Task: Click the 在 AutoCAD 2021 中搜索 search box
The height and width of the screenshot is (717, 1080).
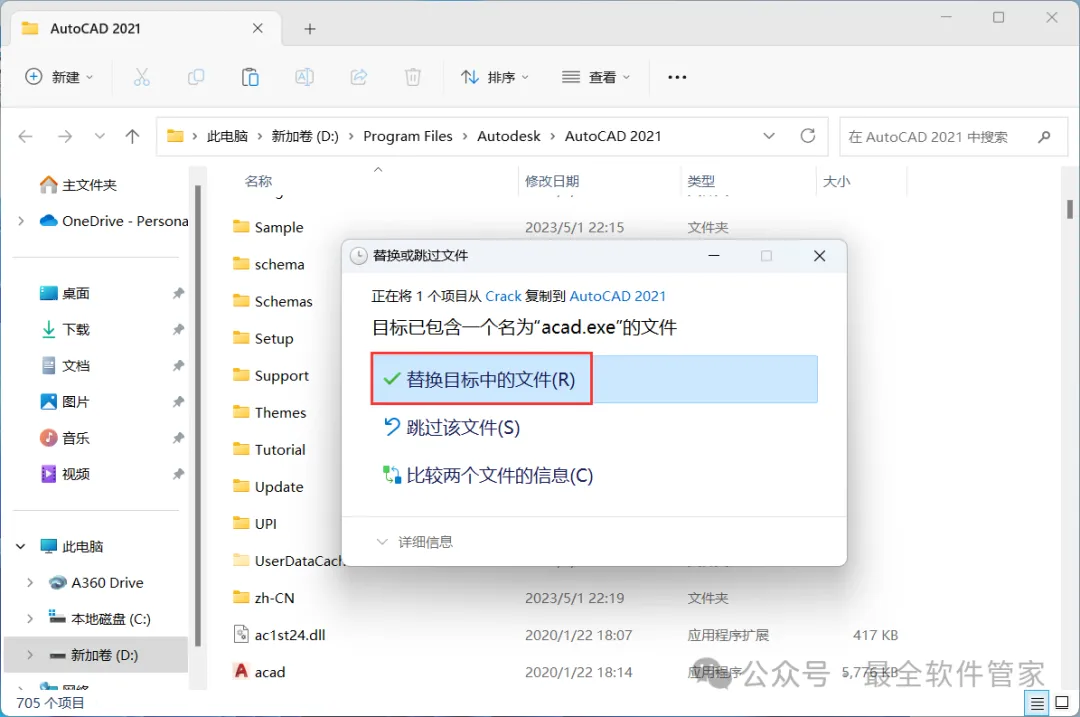Action: point(953,136)
